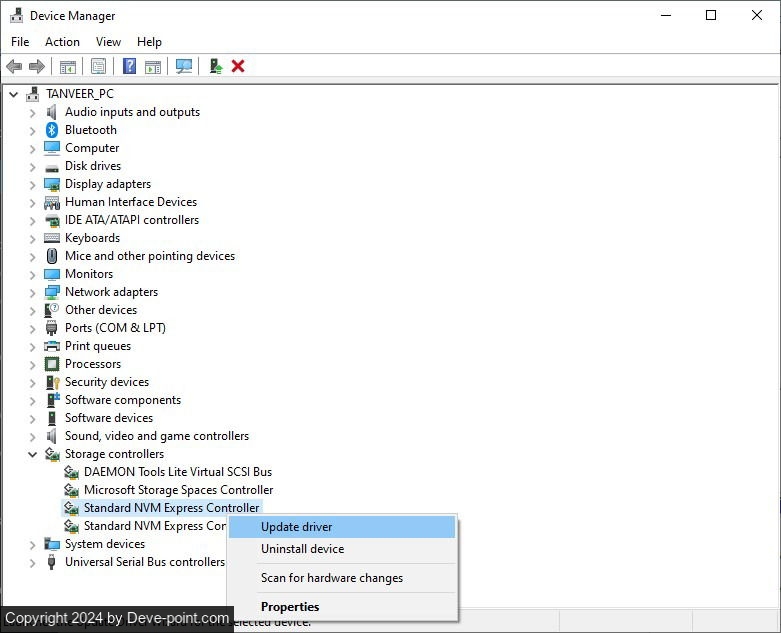The width and height of the screenshot is (781, 633).
Task: Click the Show/Hide Console Tree toolbar icon
Action: point(68,66)
